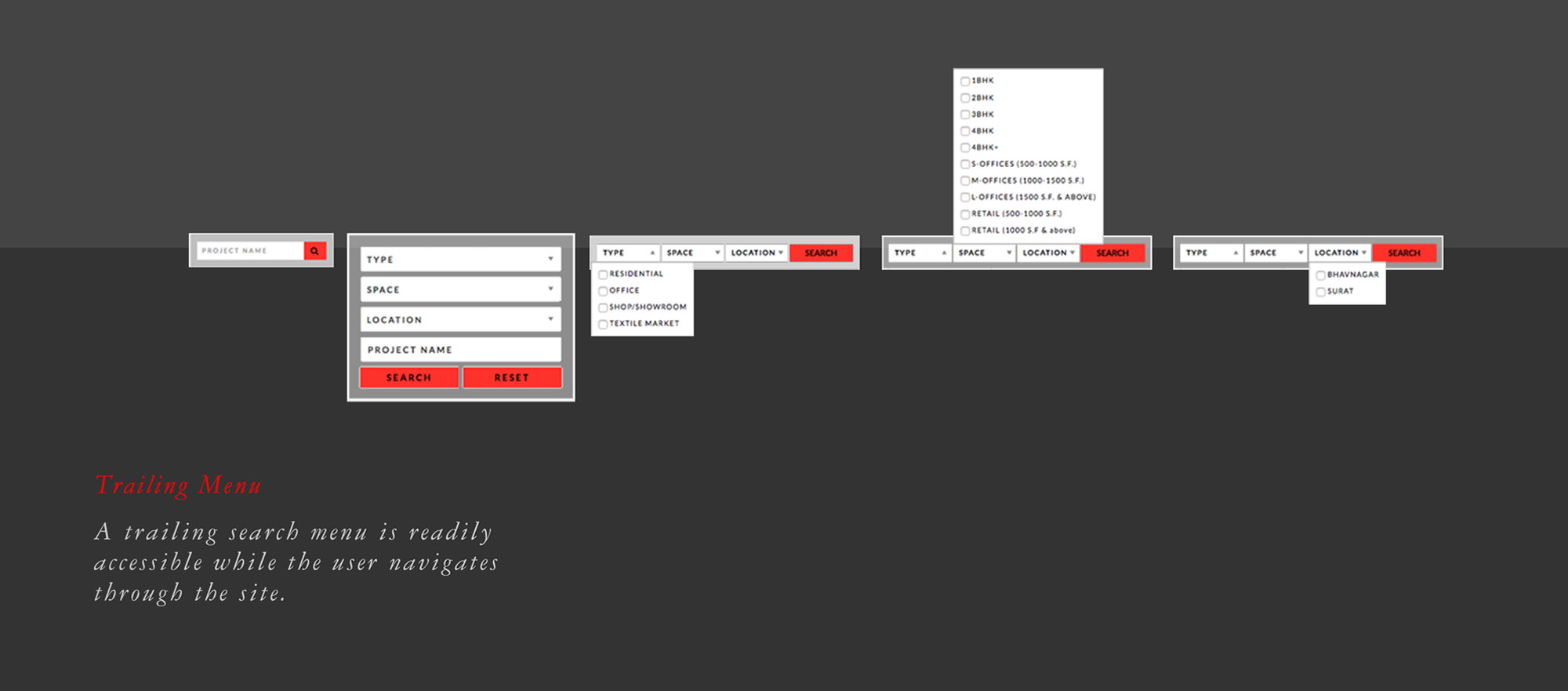
Task: Open the LOCATION dropdown in the vertical search panel
Action: 461,319
